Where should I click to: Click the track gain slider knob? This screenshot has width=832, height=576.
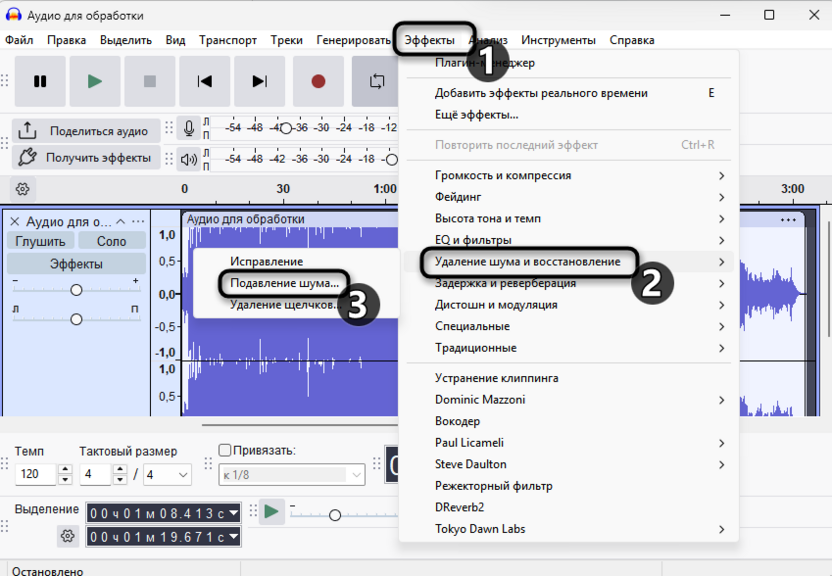[x=76, y=290]
